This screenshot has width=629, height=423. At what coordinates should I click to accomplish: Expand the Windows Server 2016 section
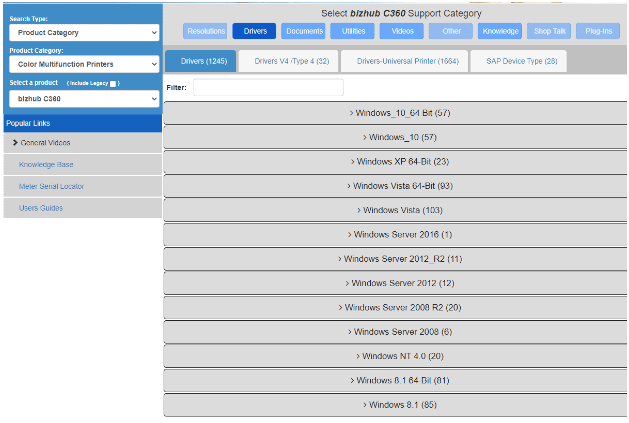coord(395,235)
